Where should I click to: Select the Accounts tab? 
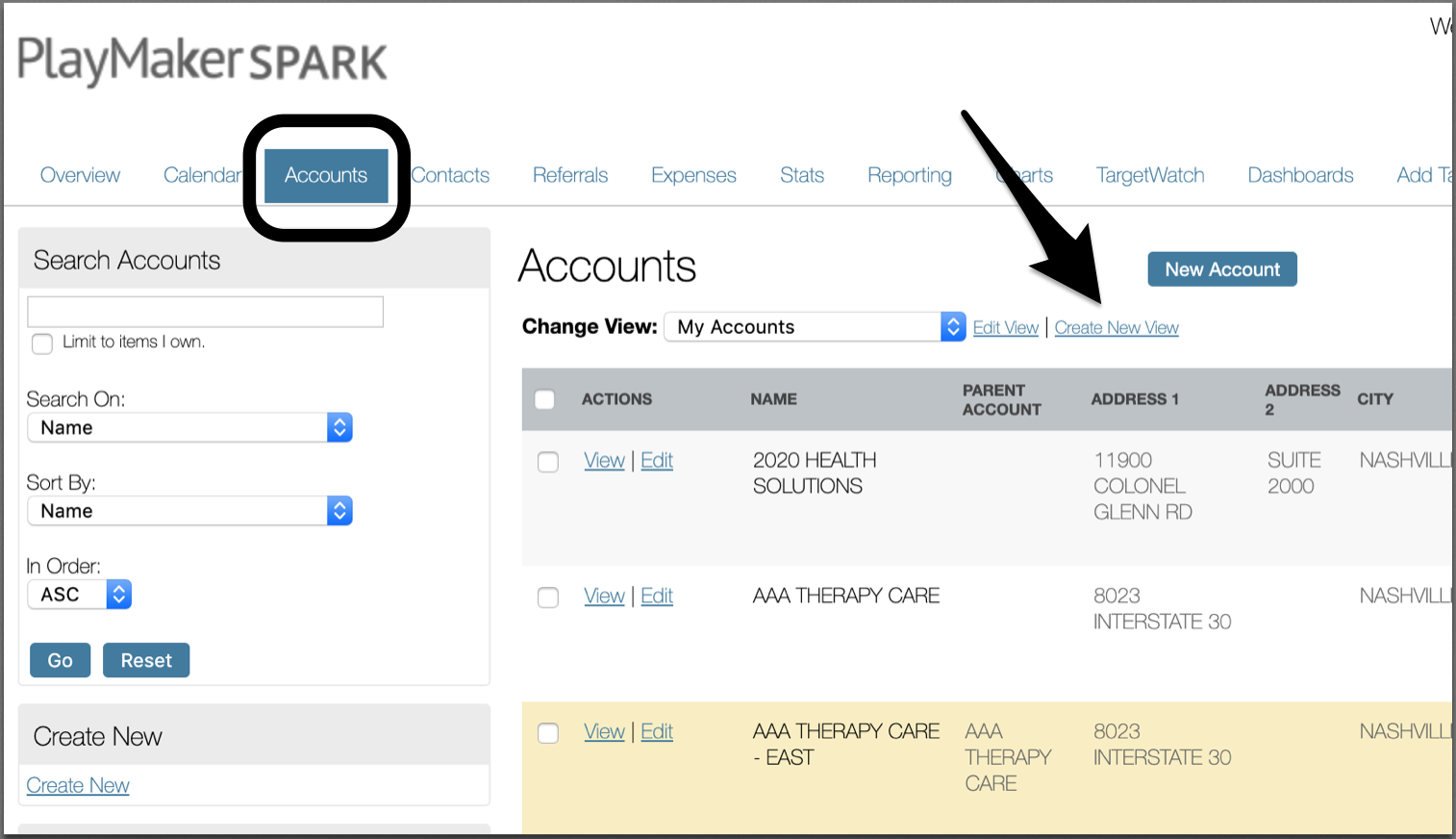(x=326, y=175)
